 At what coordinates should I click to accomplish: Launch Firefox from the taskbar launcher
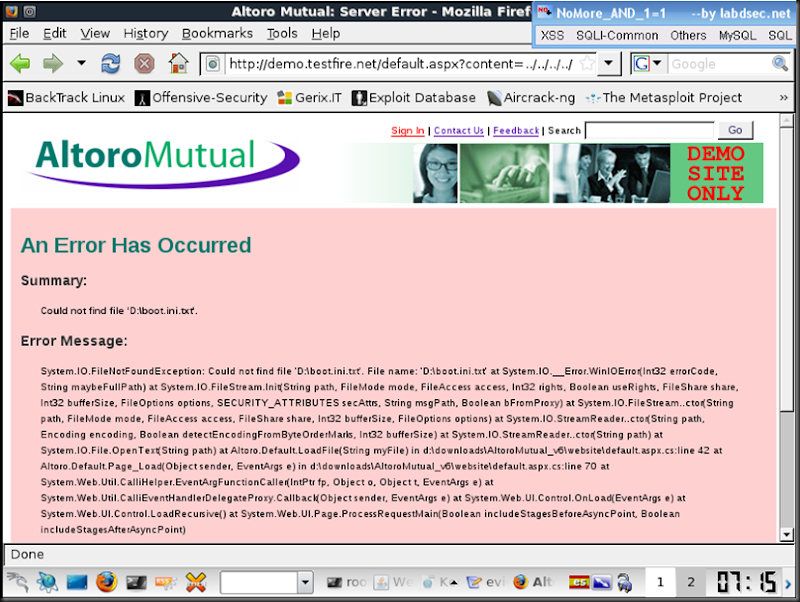106,582
